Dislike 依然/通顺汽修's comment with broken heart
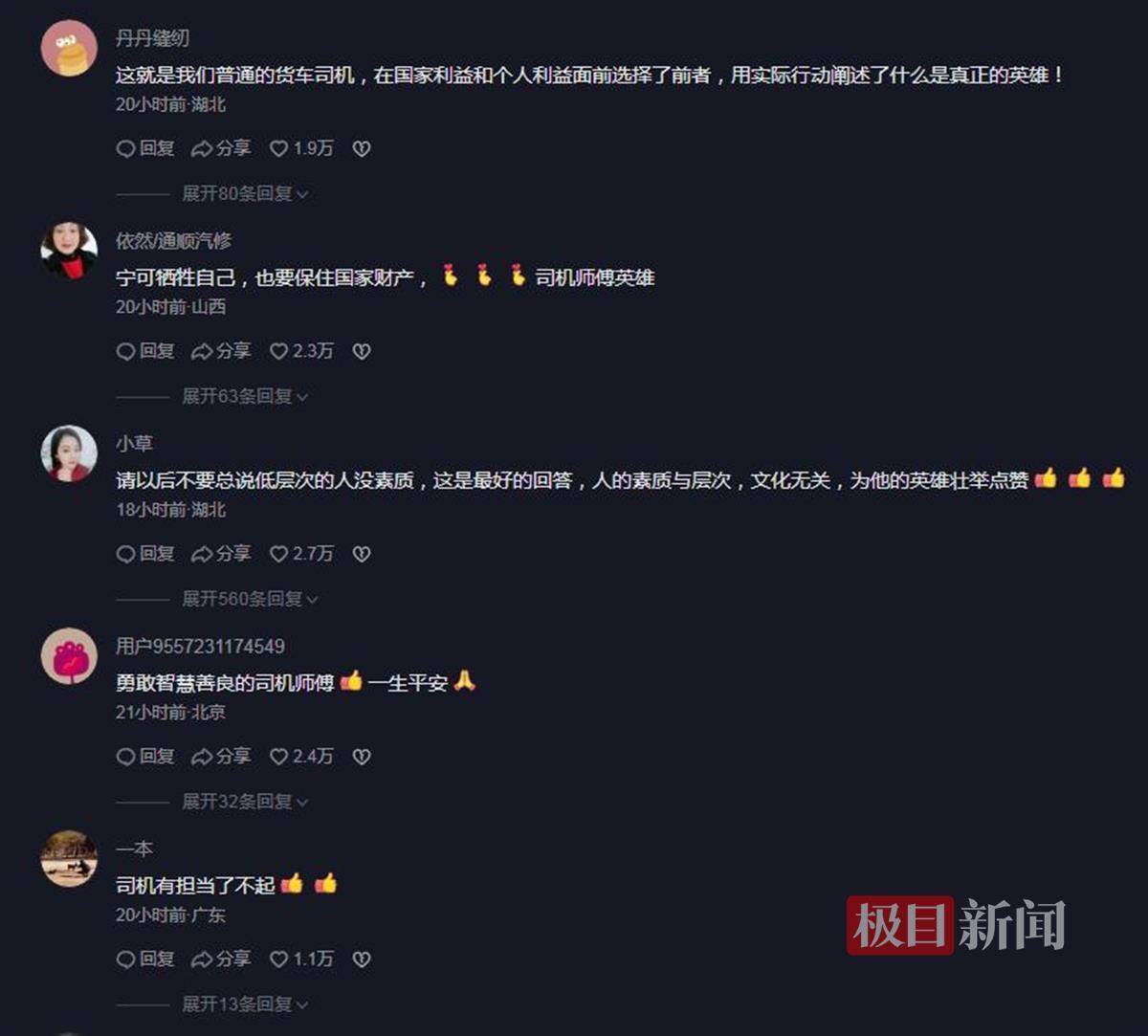1148x1036 pixels. [362, 351]
